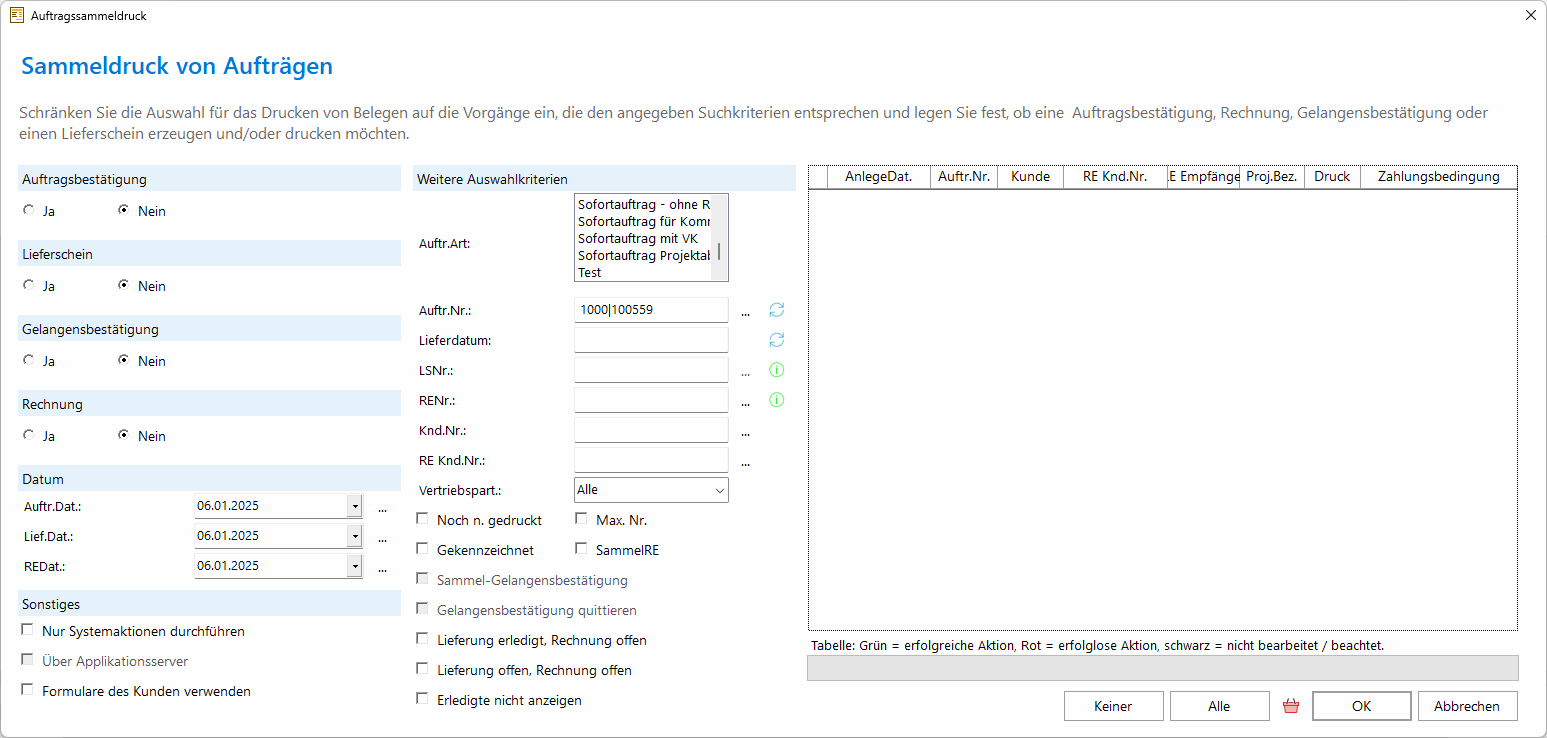Click the refresh icon beside Auftr.Nr. field

click(776, 310)
